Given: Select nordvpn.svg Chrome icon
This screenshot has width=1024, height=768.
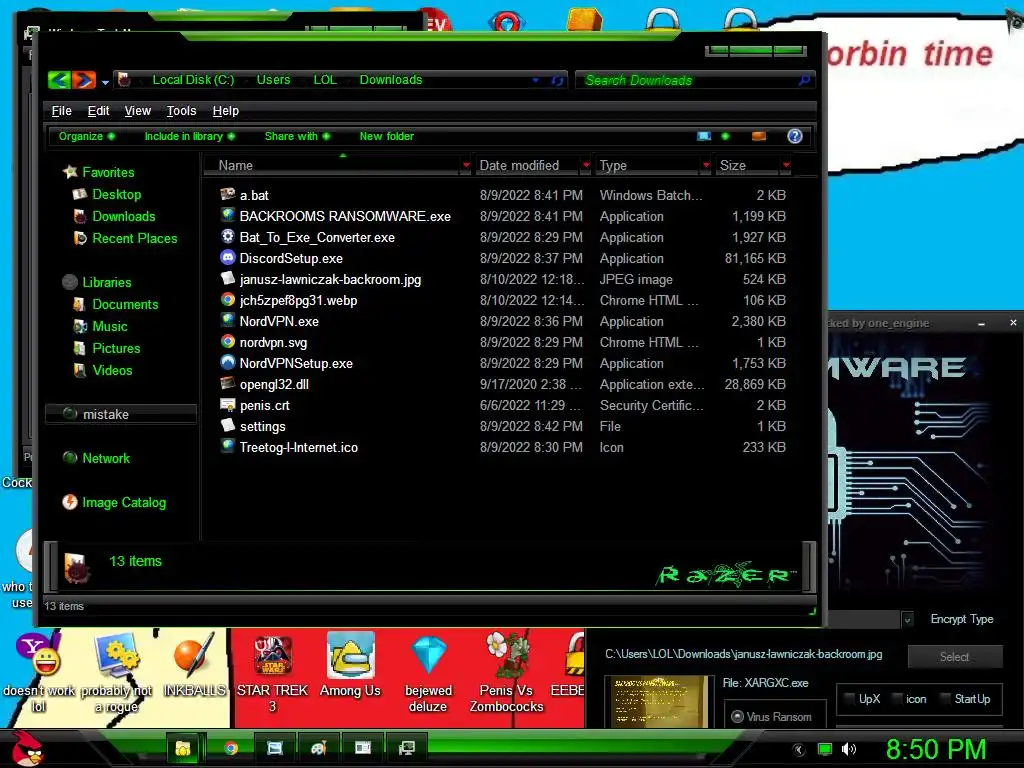Looking at the screenshot, I should pos(227,341).
